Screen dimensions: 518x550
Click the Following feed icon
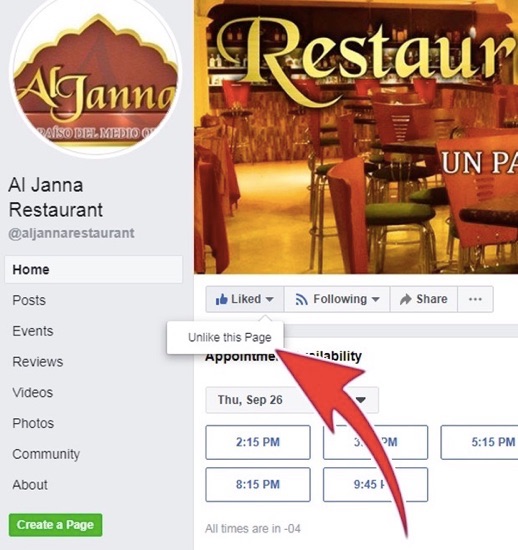coord(301,299)
